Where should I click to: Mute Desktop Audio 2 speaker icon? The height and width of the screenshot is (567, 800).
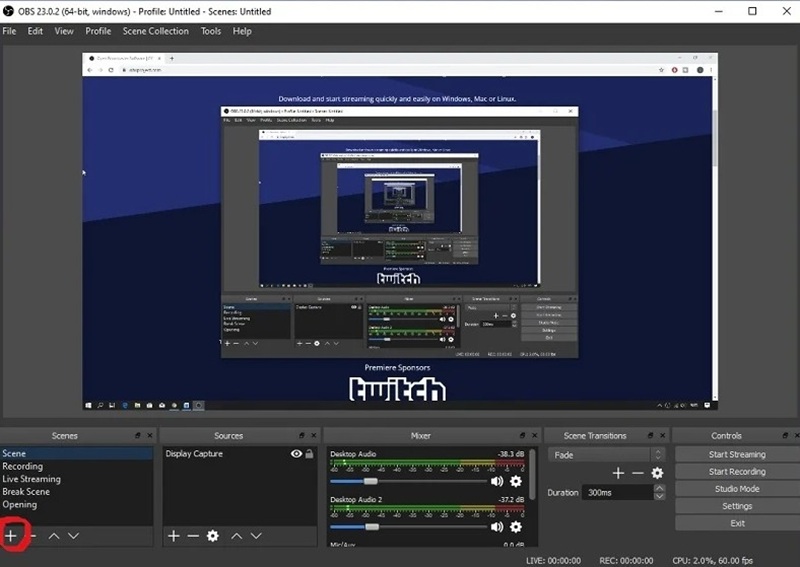coord(496,527)
